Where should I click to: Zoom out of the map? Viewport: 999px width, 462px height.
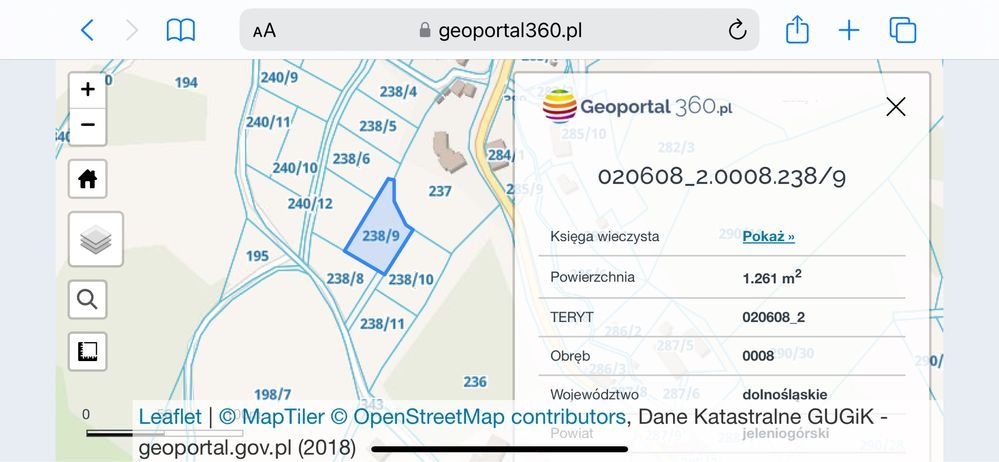pos(88,126)
